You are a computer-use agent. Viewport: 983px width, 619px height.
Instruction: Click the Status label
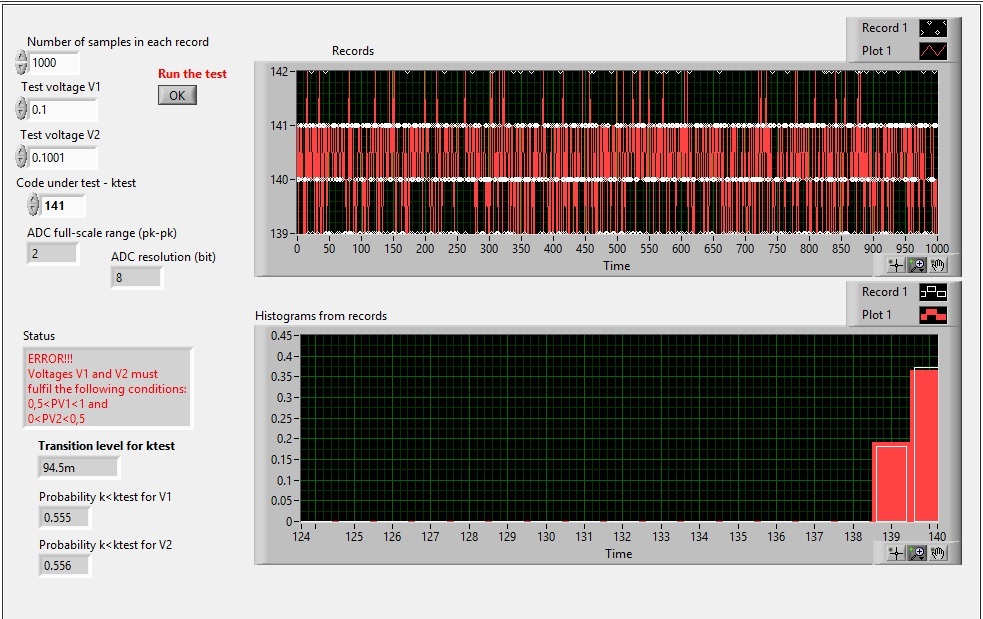[x=39, y=336]
